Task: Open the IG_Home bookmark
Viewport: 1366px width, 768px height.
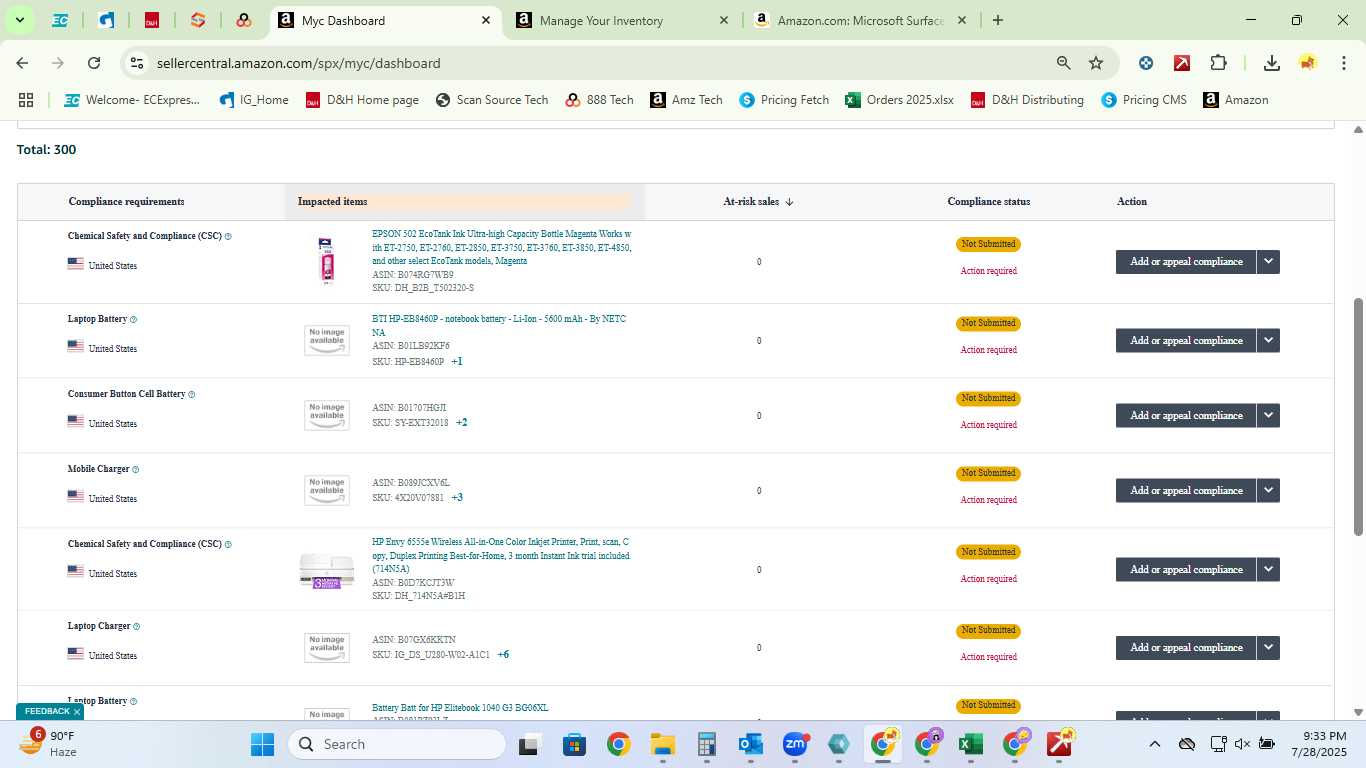Action: click(254, 100)
